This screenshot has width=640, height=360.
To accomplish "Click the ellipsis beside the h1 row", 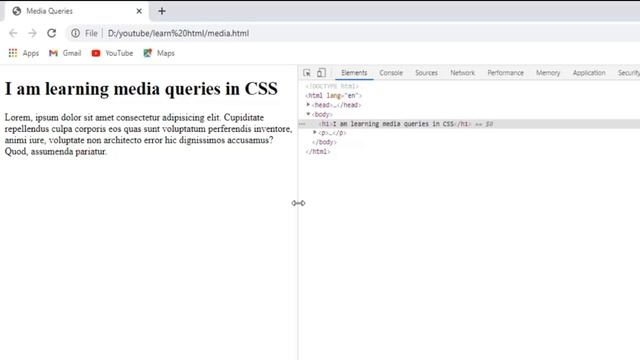I will point(302,124).
